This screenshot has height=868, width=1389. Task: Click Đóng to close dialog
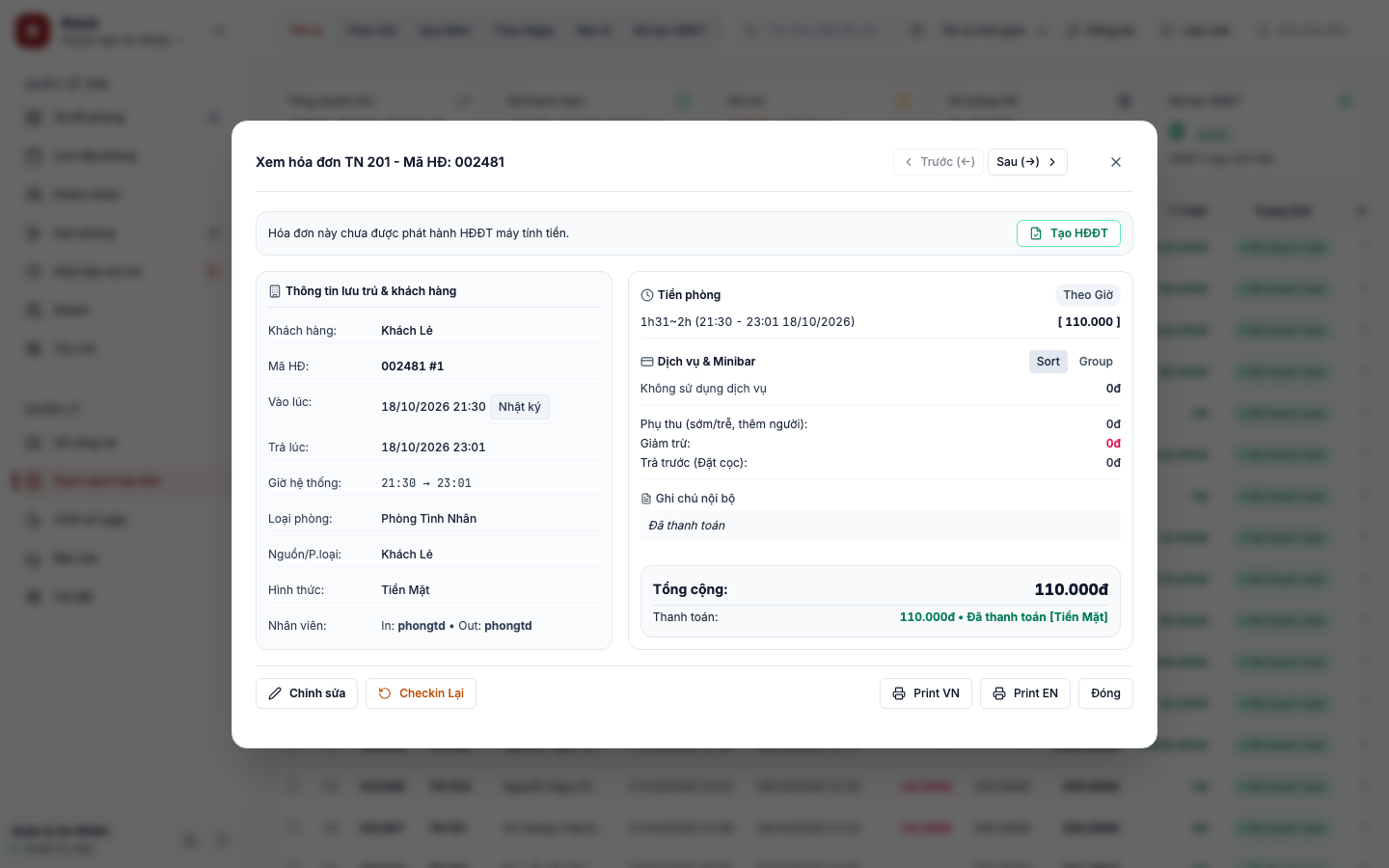(1105, 693)
